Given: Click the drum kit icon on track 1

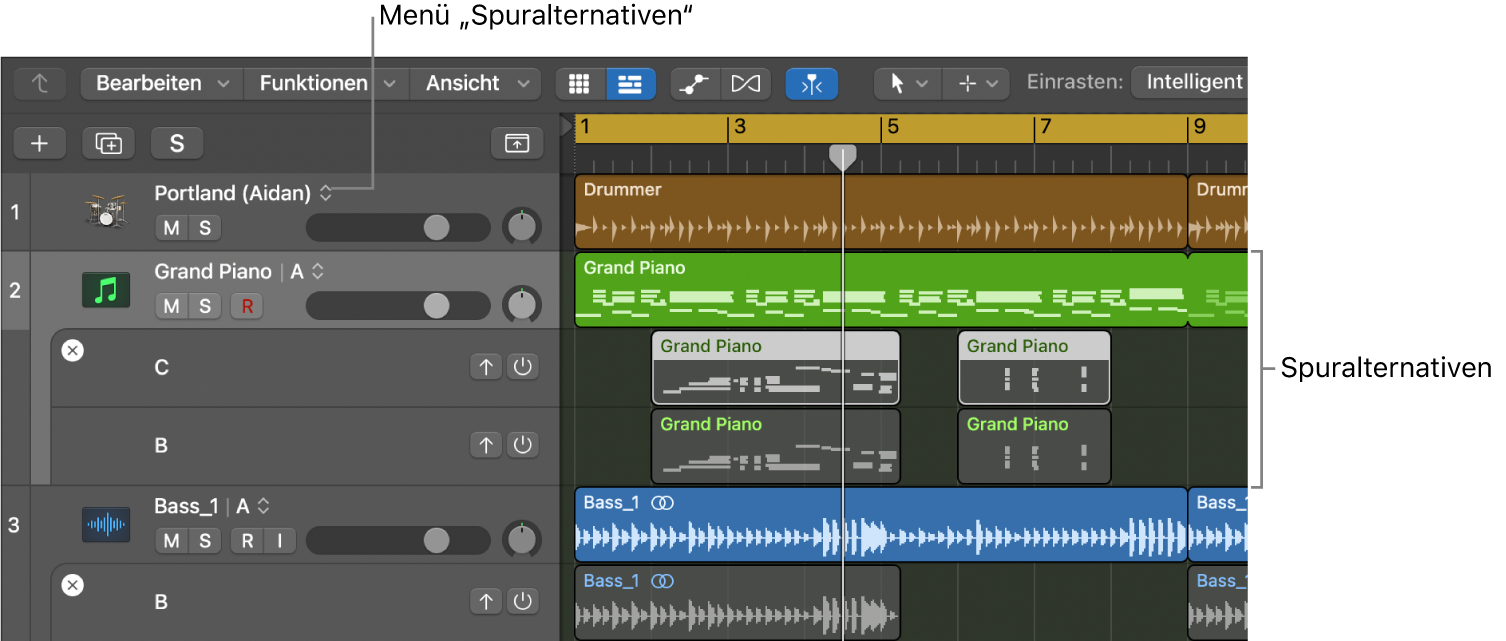Looking at the screenshot, I should pos(105,212).
